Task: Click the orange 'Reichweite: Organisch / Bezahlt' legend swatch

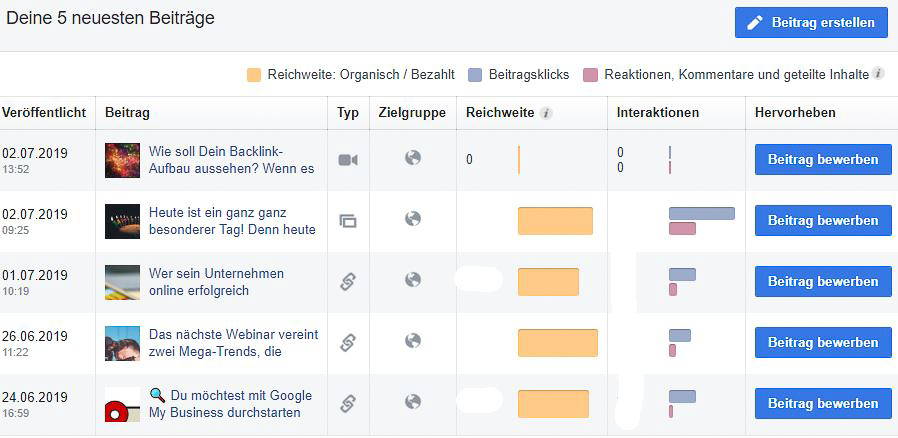Action: click(x=254, y=75)
